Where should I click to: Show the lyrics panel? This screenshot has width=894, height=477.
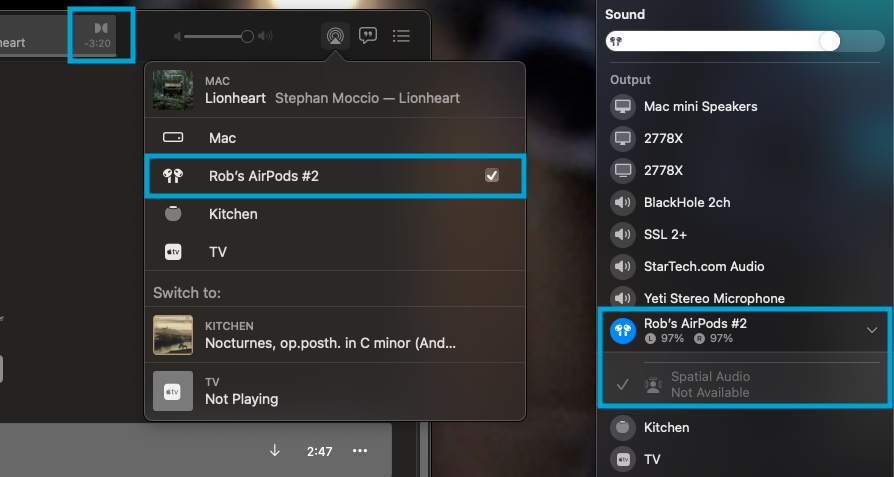coord(368,36)
